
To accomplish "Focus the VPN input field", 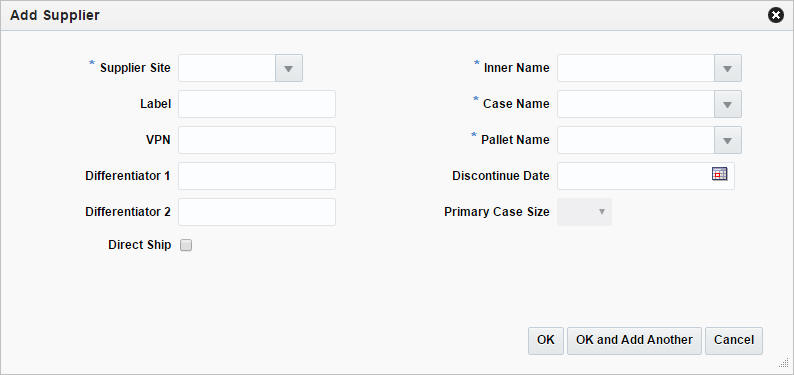I will pyautogui.click(x=257, y=140).
